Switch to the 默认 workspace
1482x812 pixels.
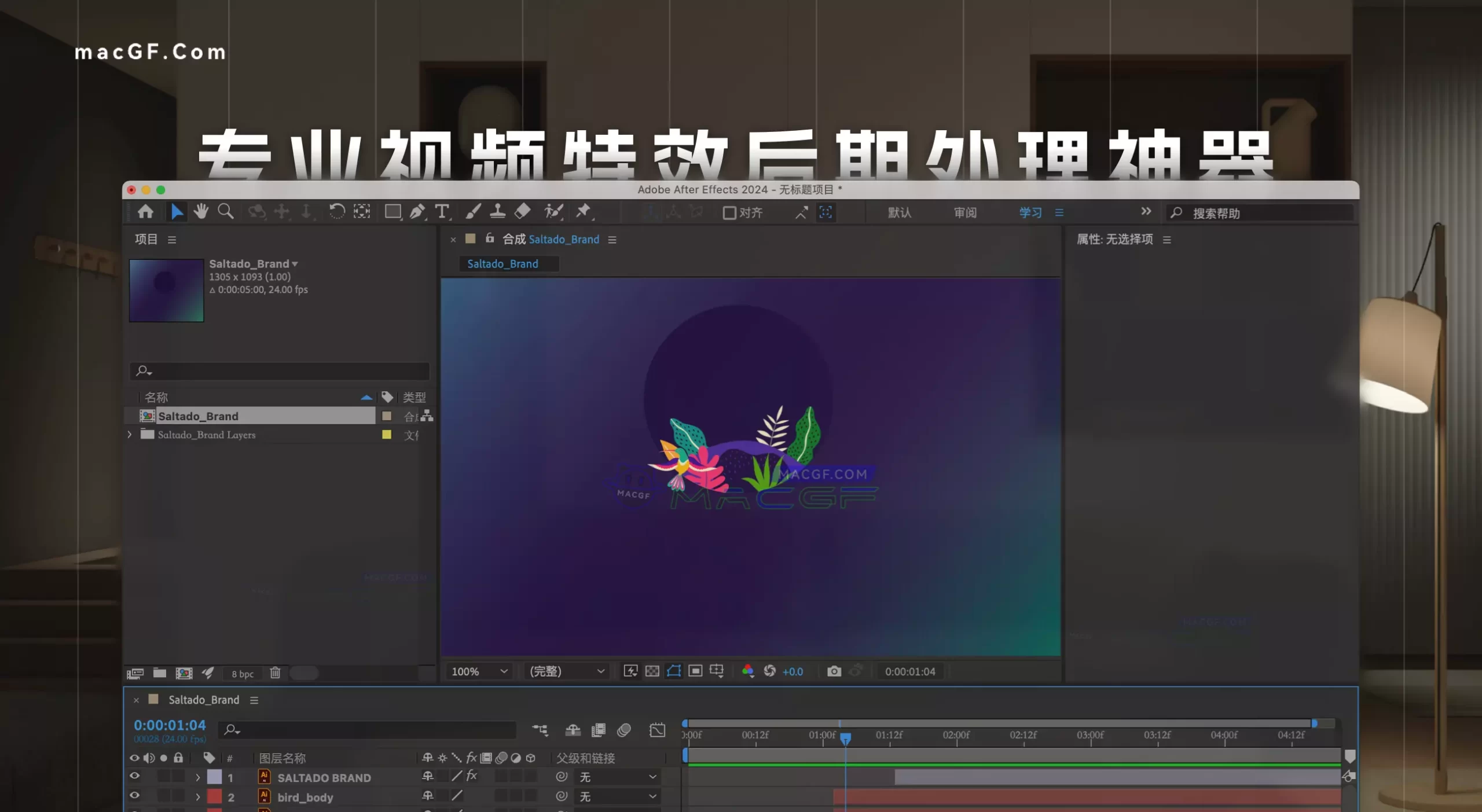[x=900, y=213]
